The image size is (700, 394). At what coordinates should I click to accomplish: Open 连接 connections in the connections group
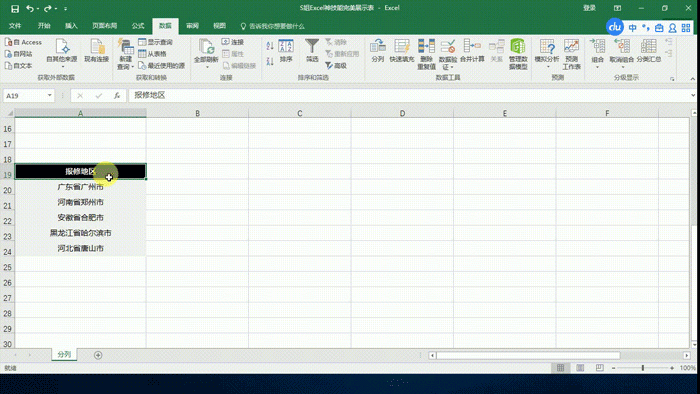pyautogui.click(x=233, y=42)
